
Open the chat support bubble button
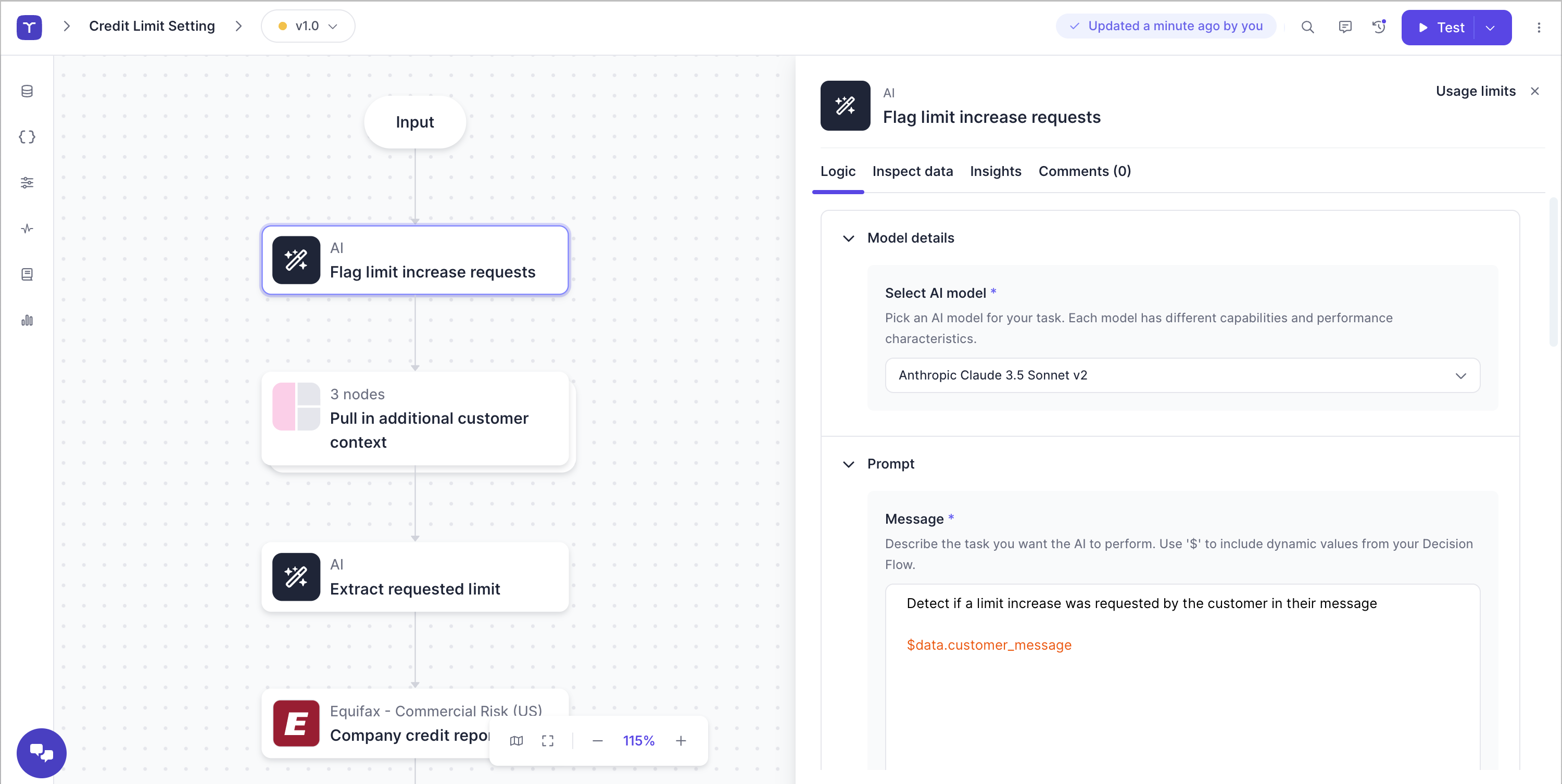tap(41, 752)
